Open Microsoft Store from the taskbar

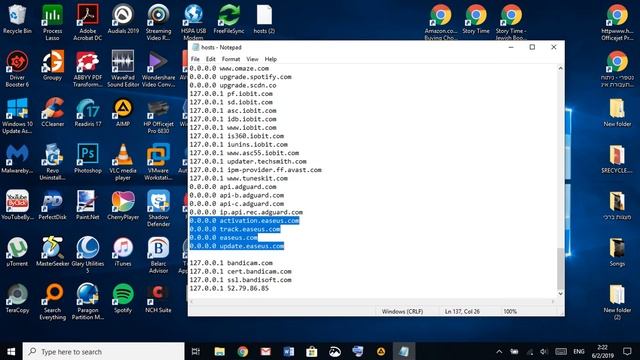(x=312, y=351)
